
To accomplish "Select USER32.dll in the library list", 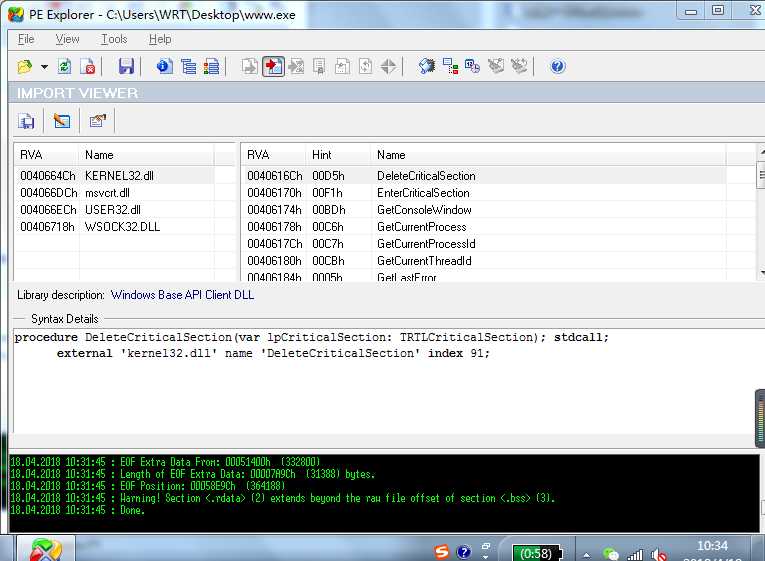I will (113, 210).
